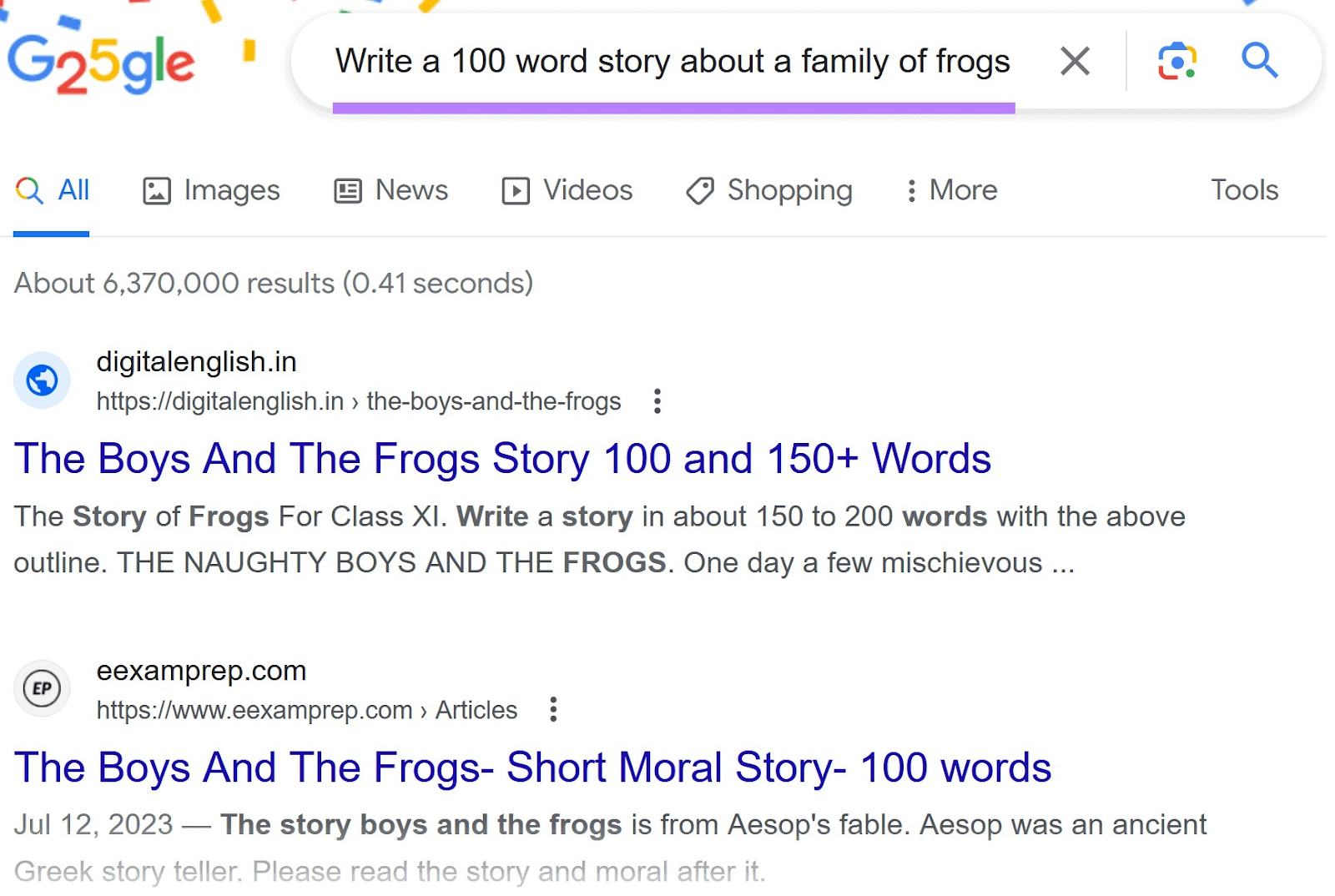
Task: Click the Videos tab play icon
Action: coord(517,190)
